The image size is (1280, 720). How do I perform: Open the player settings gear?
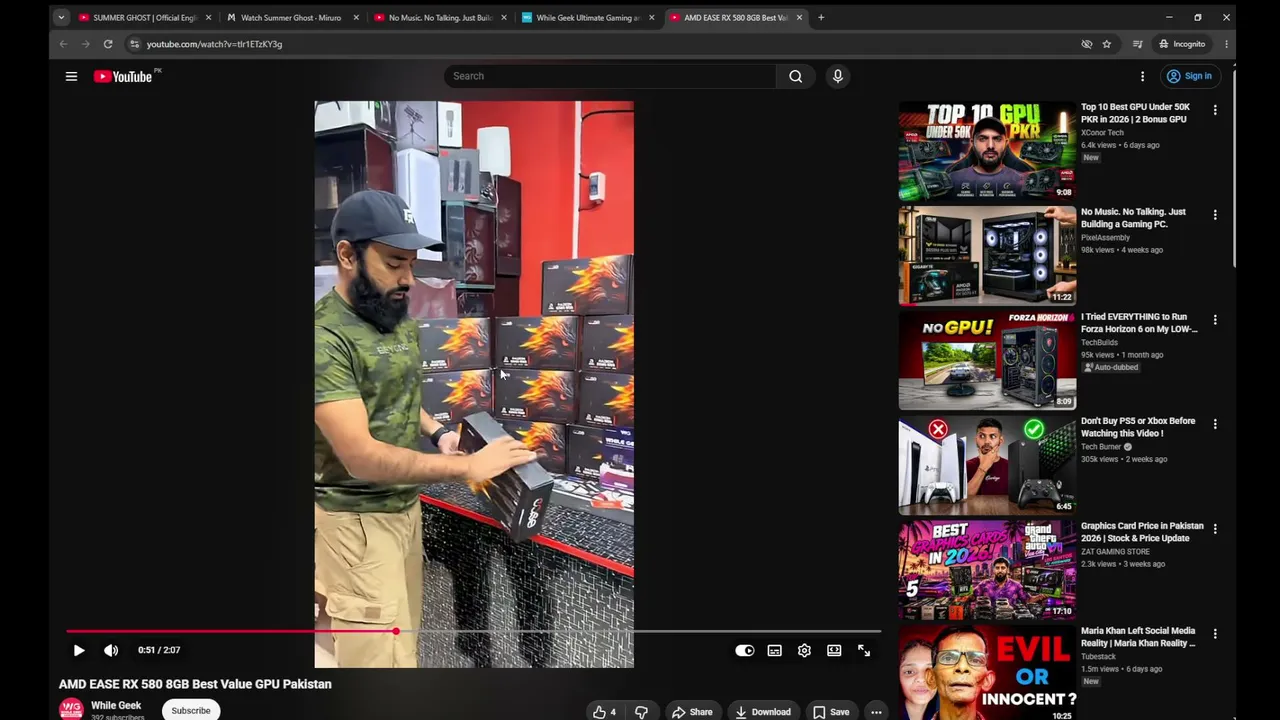point(804,650)
